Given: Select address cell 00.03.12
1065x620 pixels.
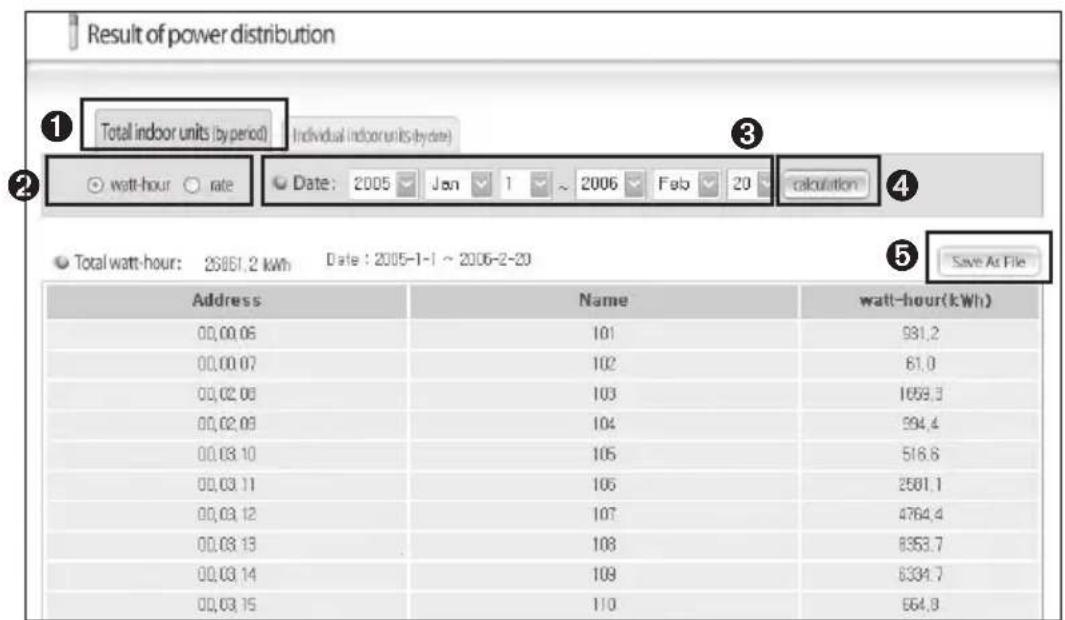Looking at the screenshot, I should pos(227,514).
